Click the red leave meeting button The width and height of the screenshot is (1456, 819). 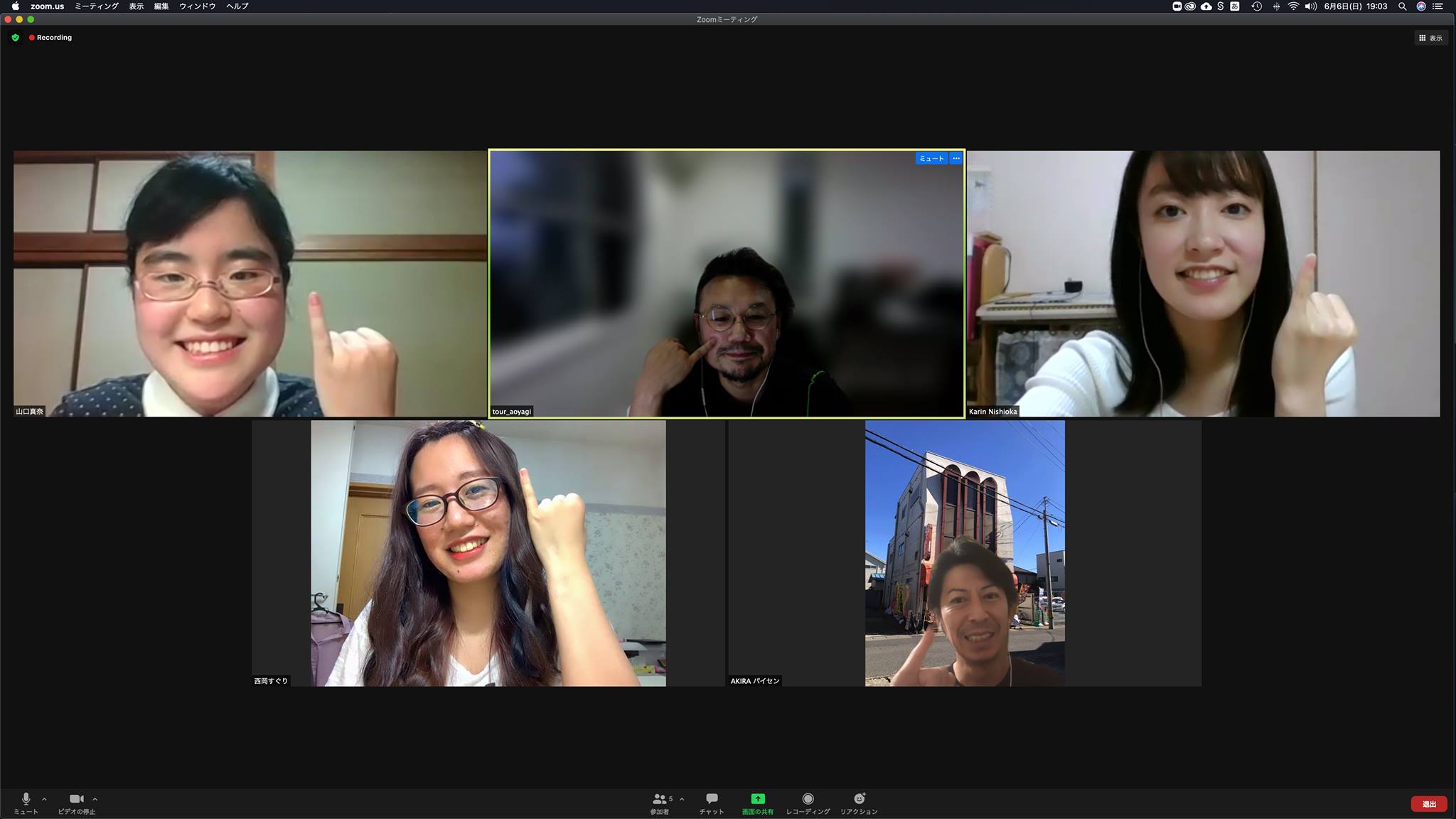[x=1429, y=804]
